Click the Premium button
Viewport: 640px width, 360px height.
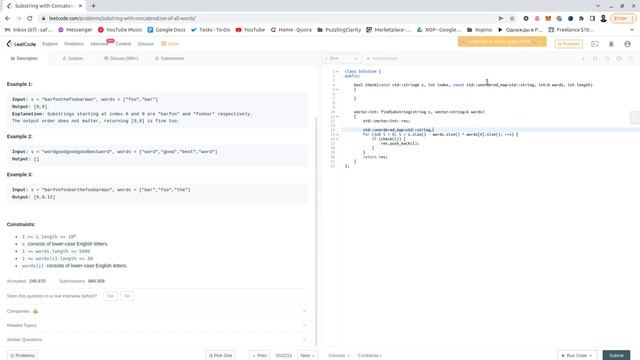pos(568,44)
